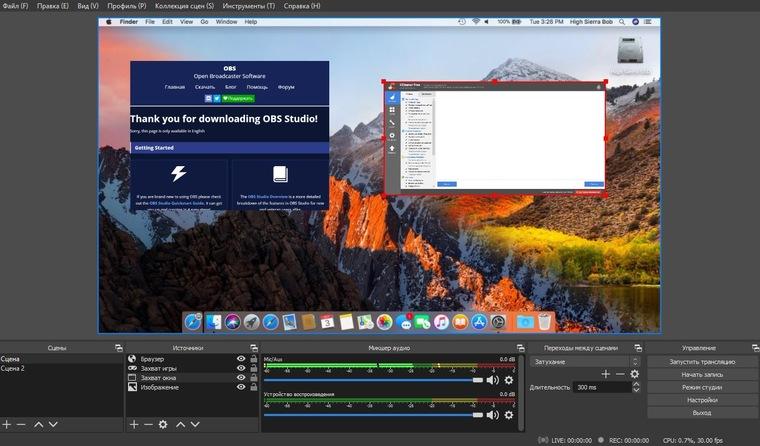
Task: Undock the Переходы между сценами panel
Action: coord(638,348)
